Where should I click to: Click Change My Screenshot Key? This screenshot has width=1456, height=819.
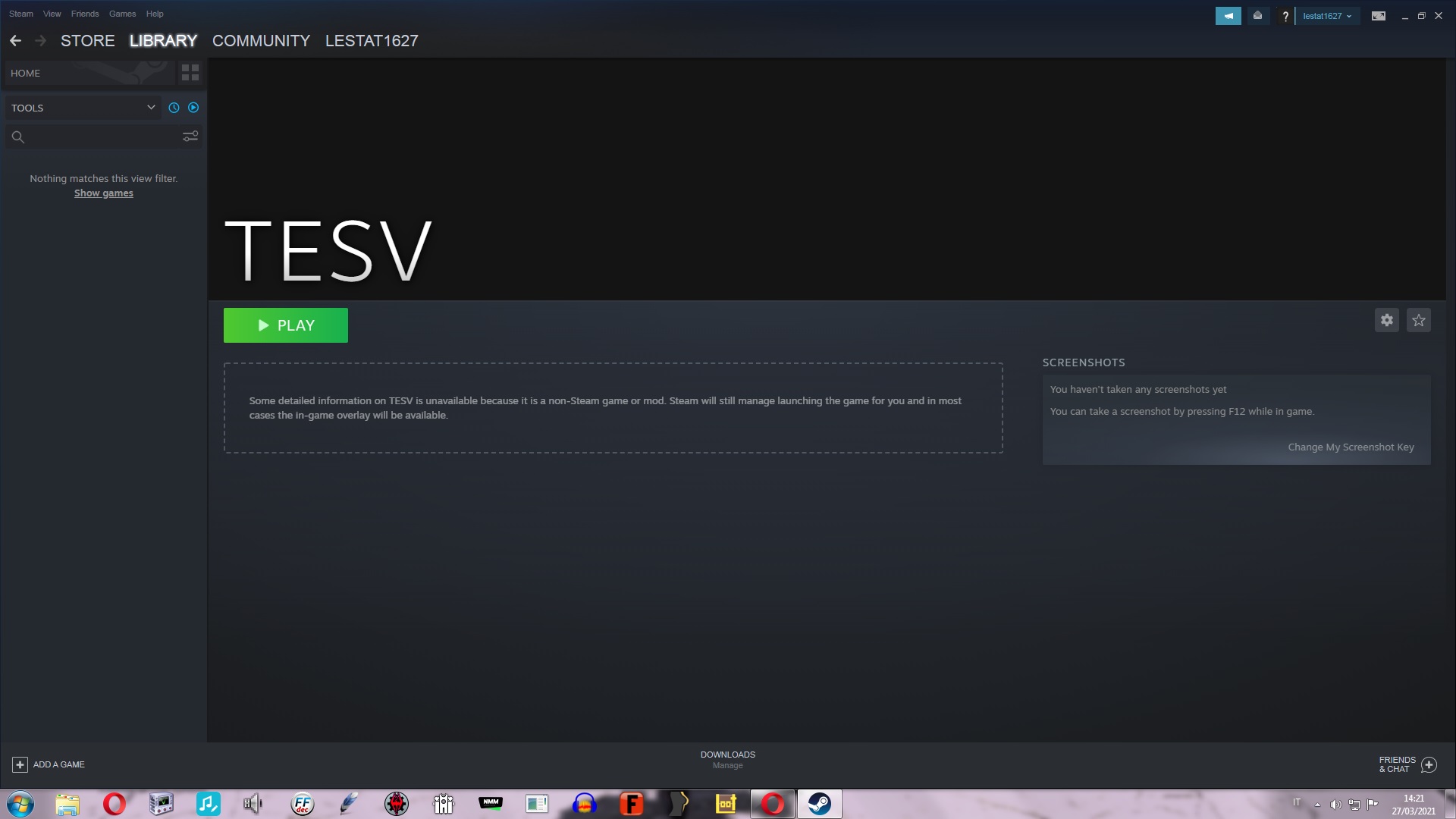tap(1351, 447)
